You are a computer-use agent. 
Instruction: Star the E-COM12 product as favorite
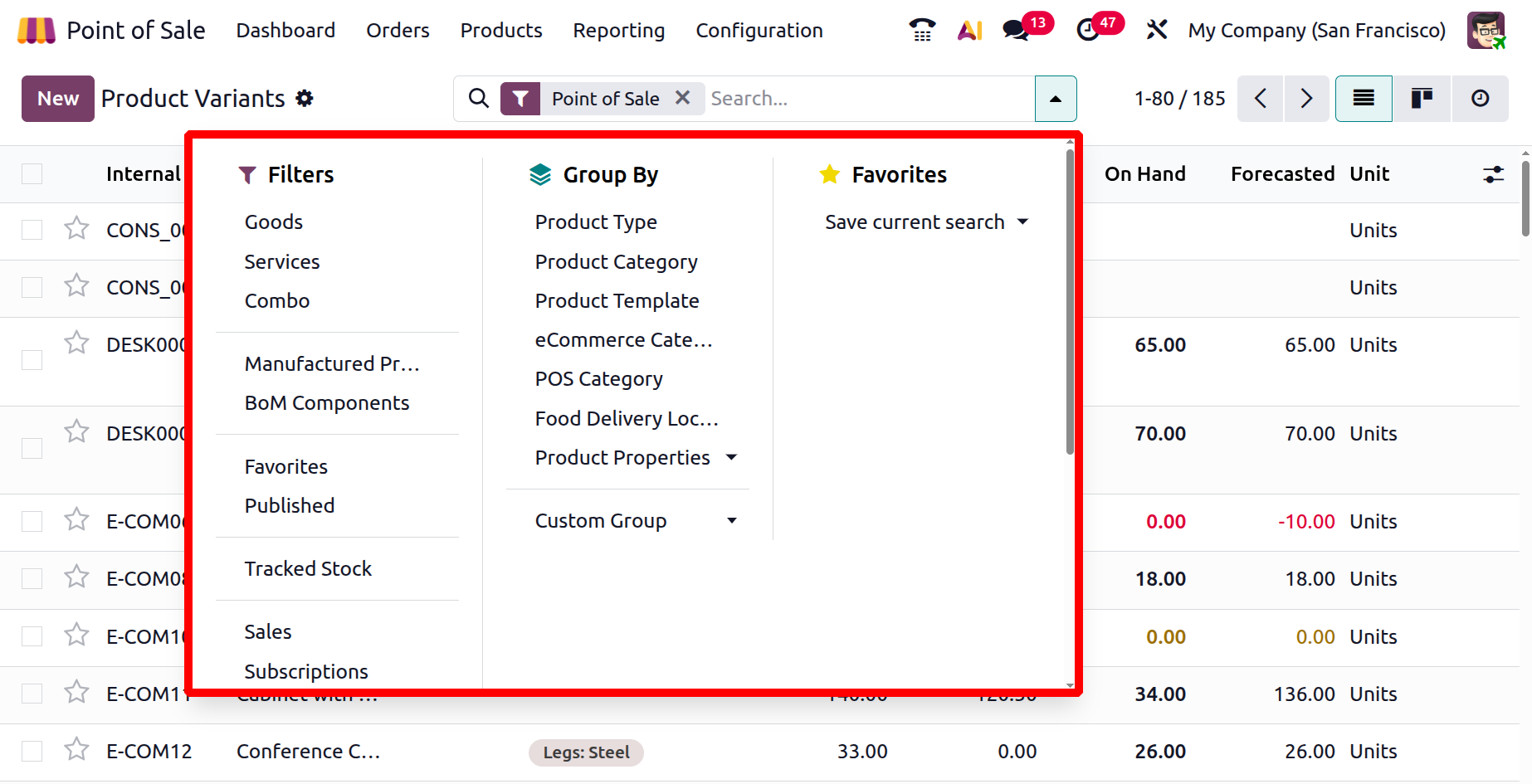pos(77,749)
